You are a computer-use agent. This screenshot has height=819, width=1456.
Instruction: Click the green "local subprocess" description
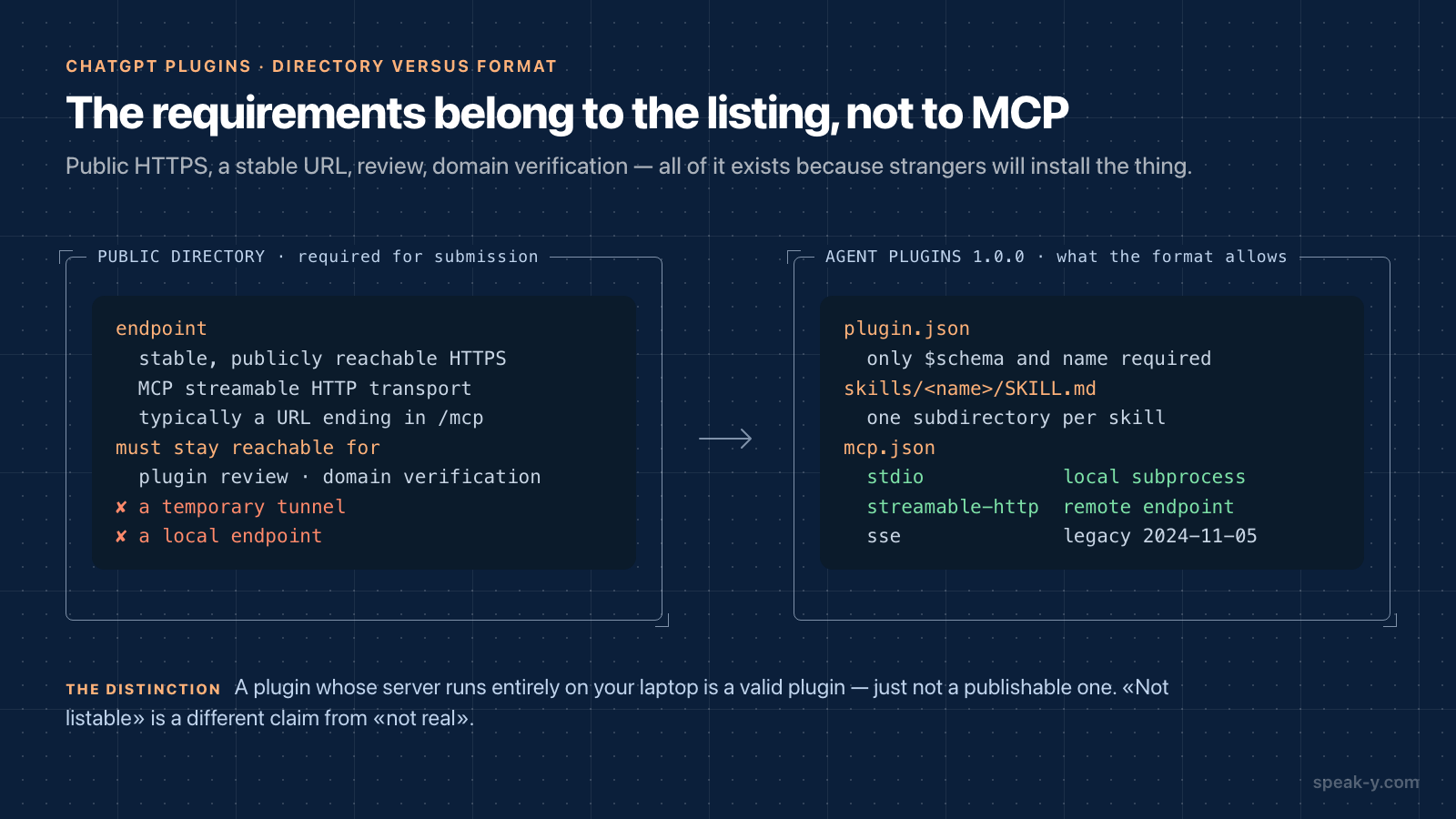[x=1154, y=477]
